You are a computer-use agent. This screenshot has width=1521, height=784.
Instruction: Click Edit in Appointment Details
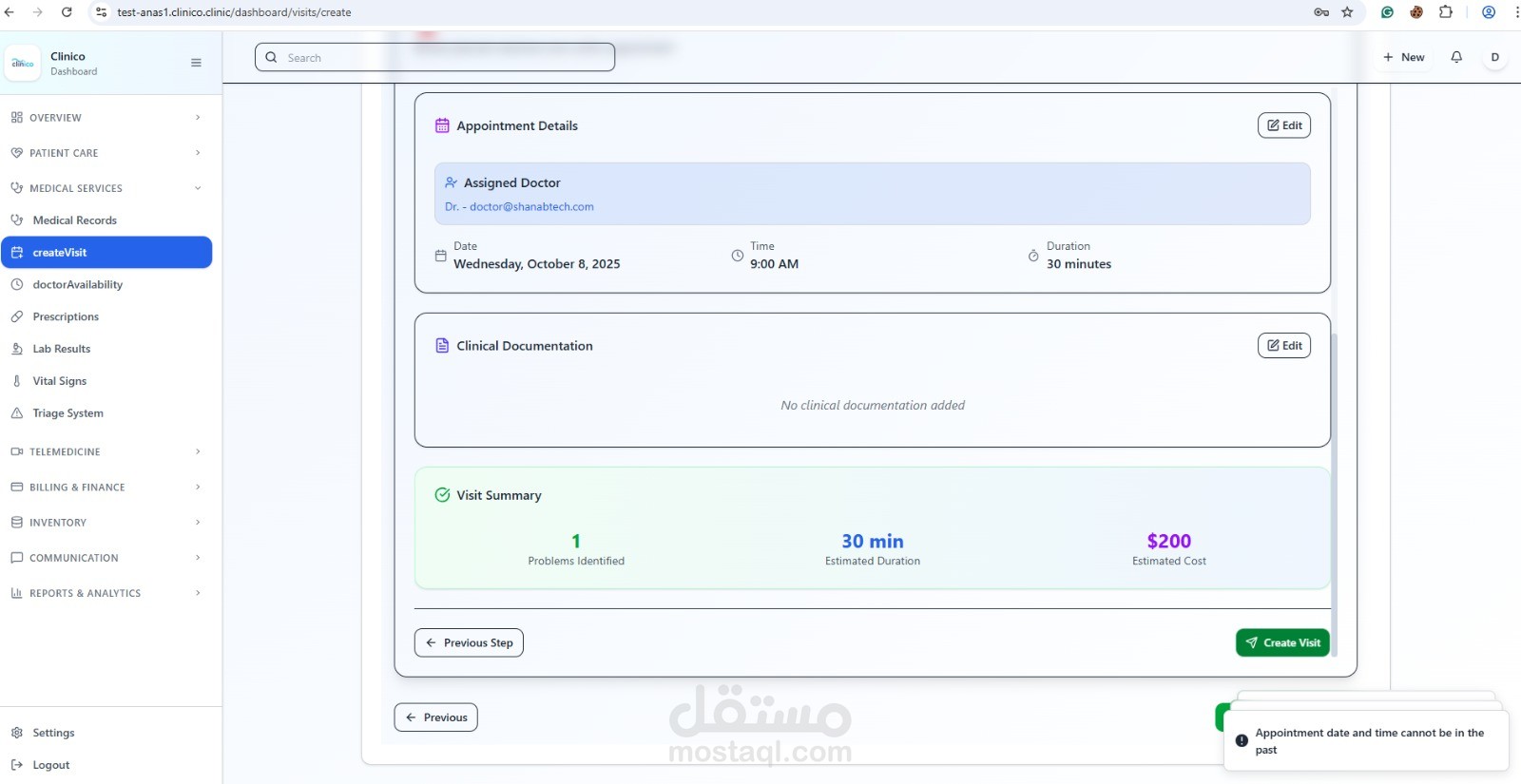tap(1283, 125)
